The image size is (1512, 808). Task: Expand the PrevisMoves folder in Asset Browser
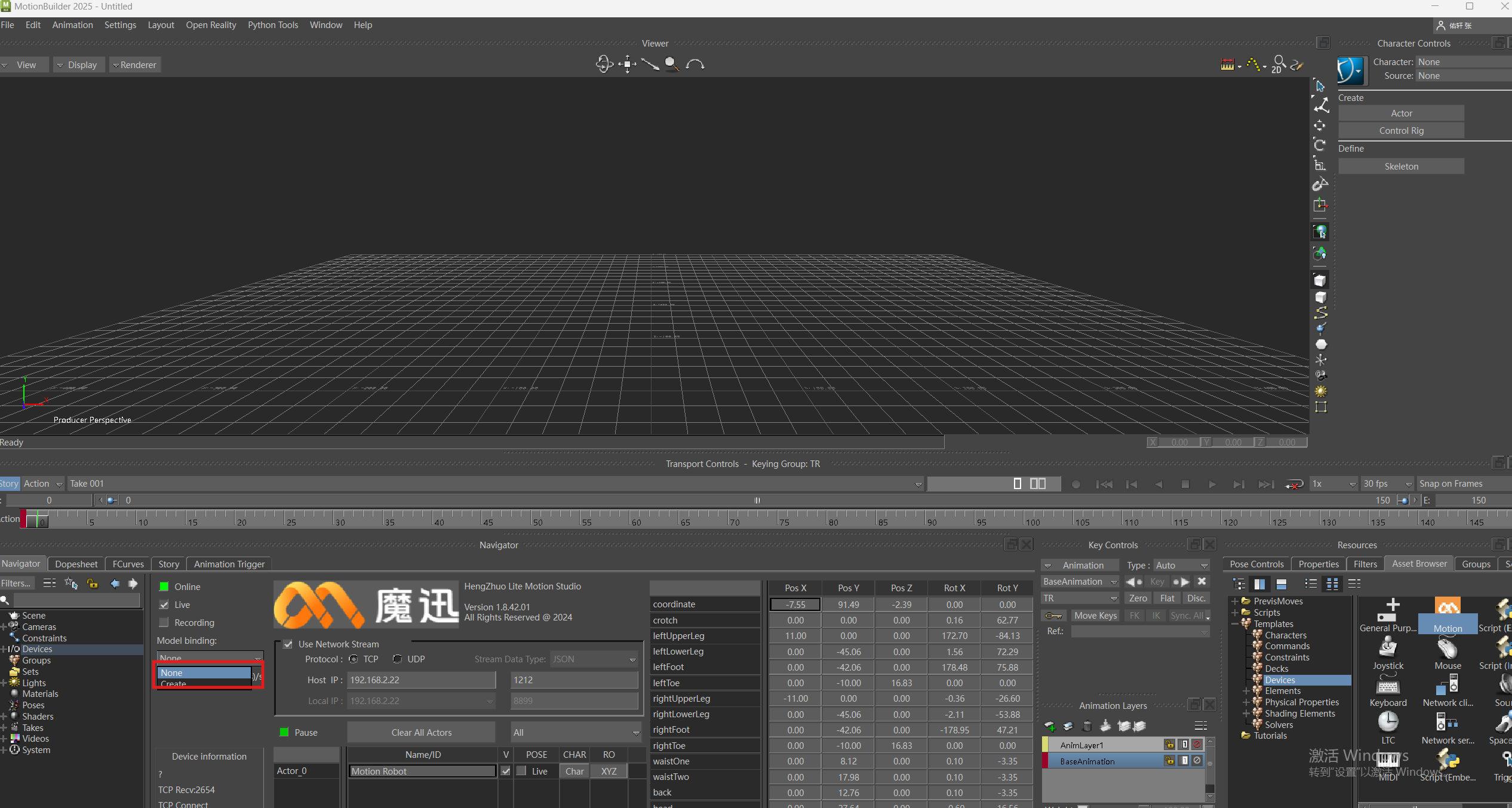tap(1235, 601)
